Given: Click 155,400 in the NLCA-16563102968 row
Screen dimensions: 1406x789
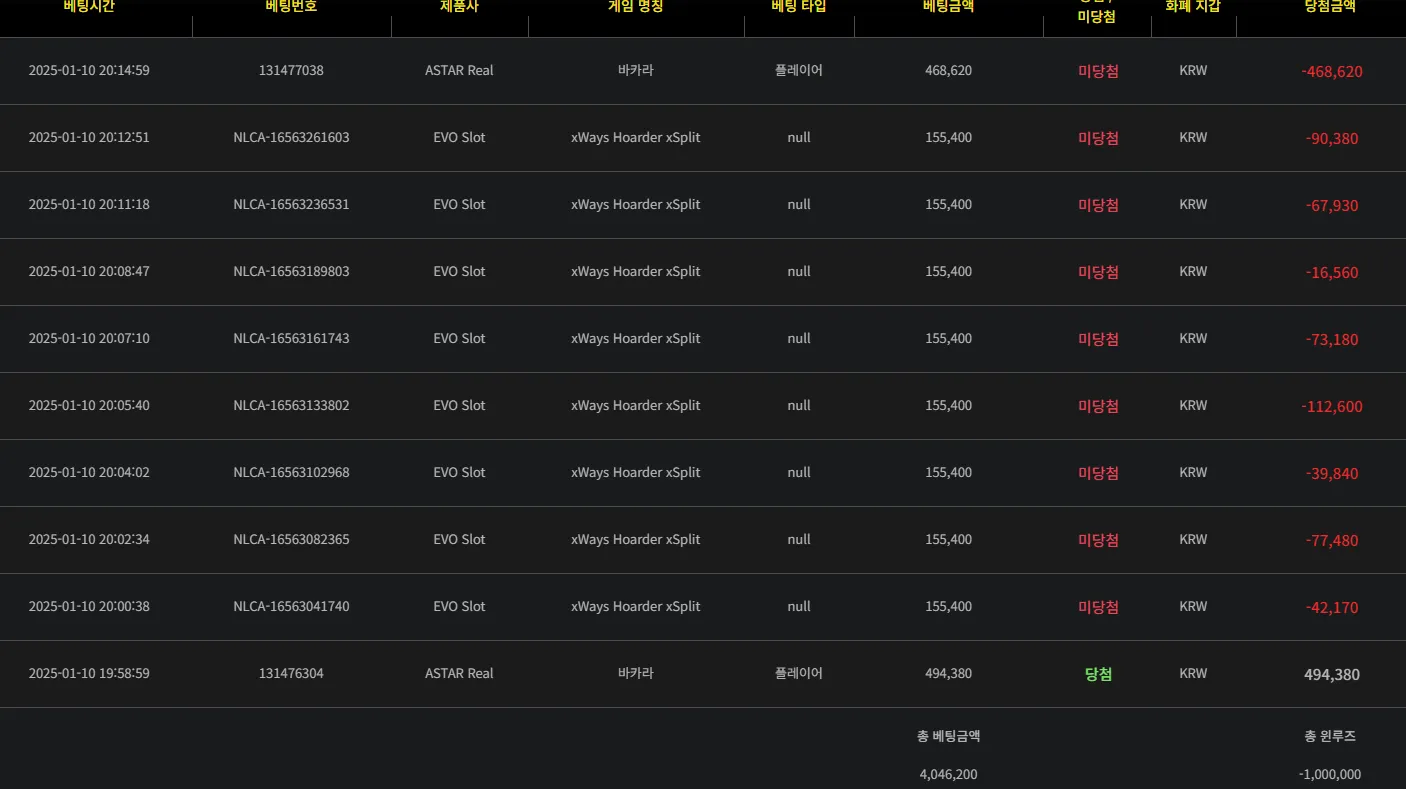Looking at the screenshot, I should click(x=948, y=473).
